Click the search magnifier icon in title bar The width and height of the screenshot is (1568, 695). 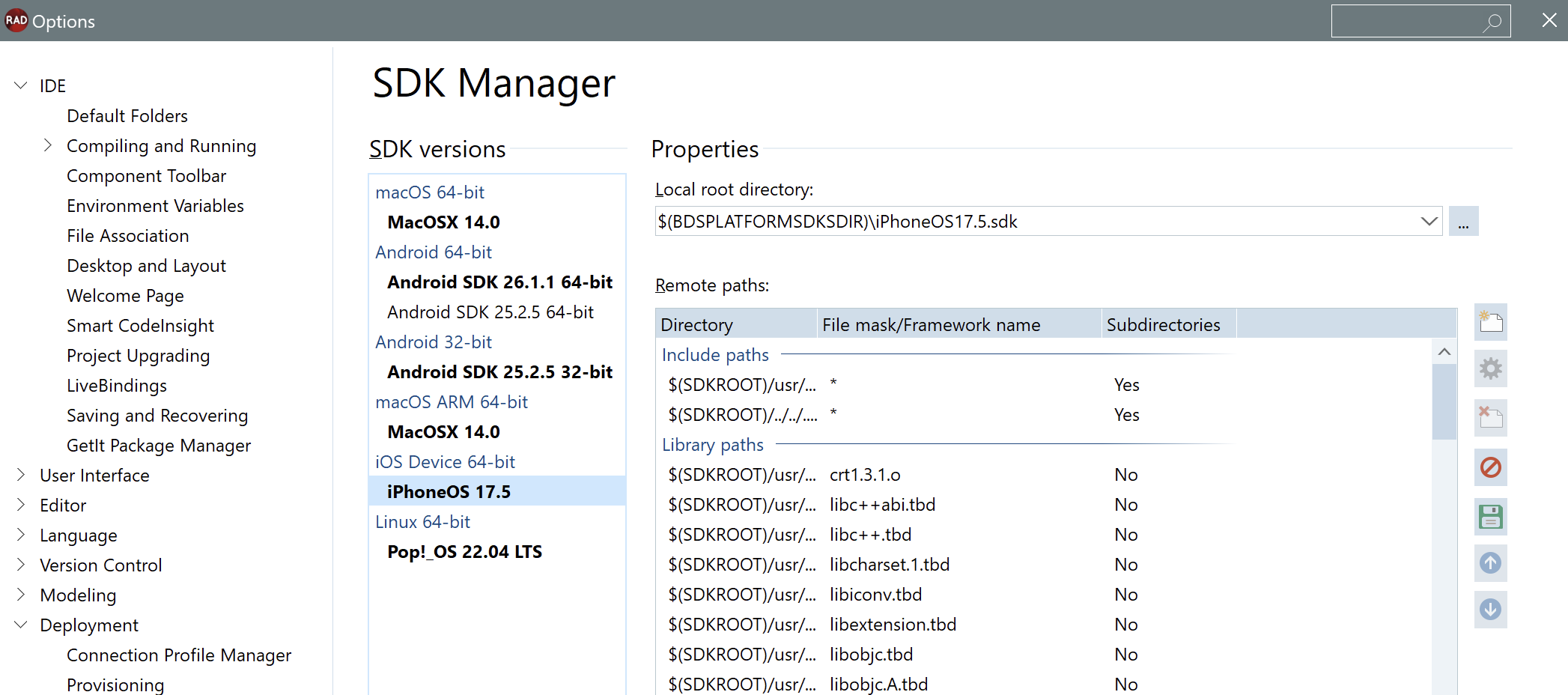1492,22
